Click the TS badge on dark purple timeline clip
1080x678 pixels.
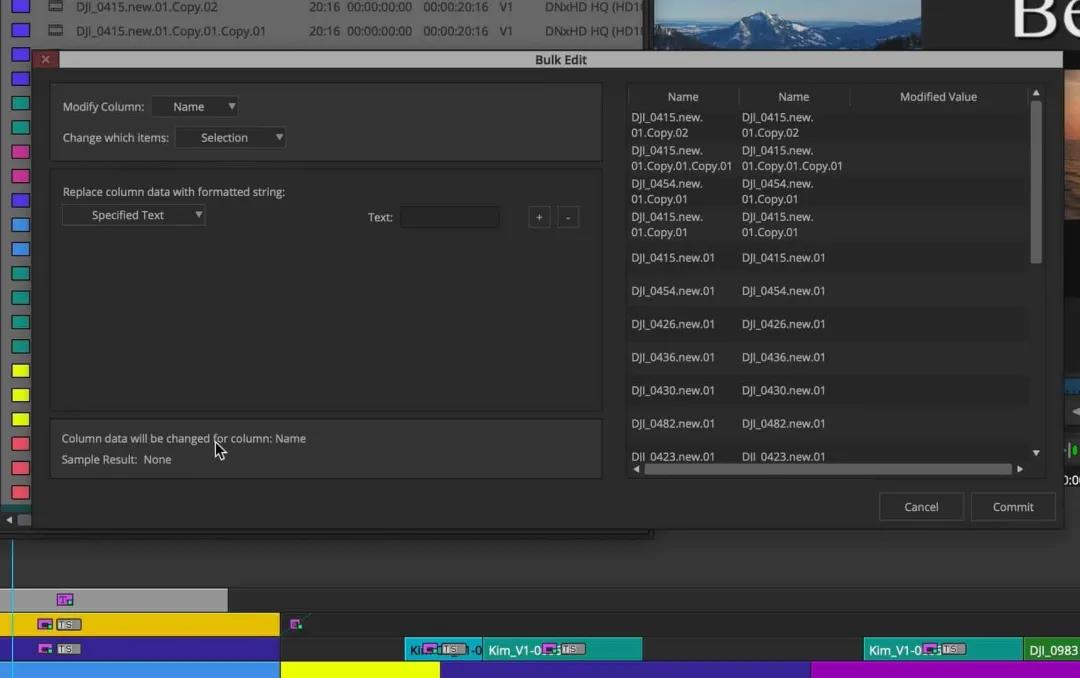tap(69, 649)
